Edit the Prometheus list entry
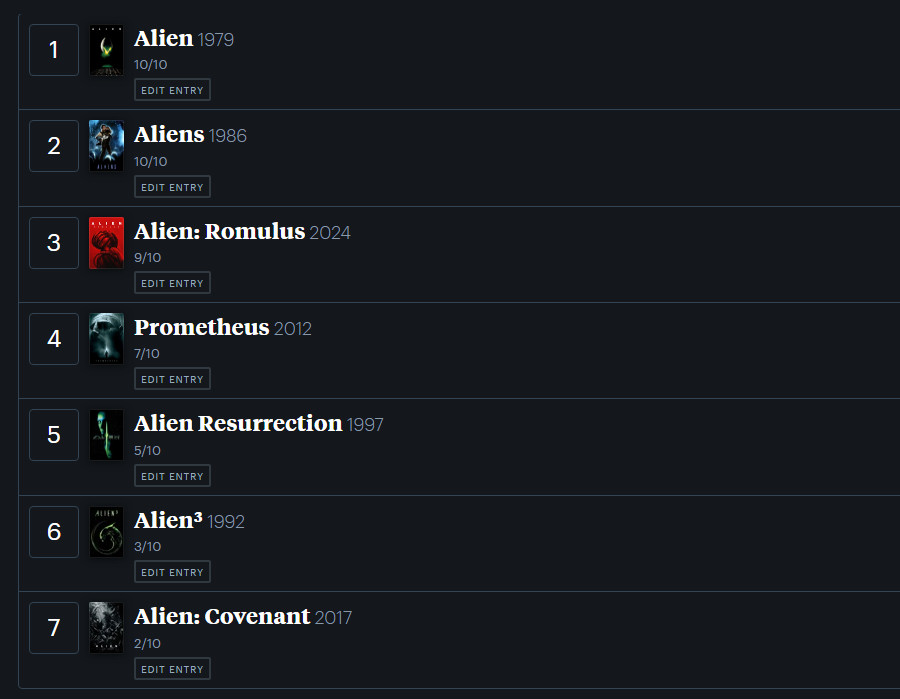900x699 pixels. 172,379
